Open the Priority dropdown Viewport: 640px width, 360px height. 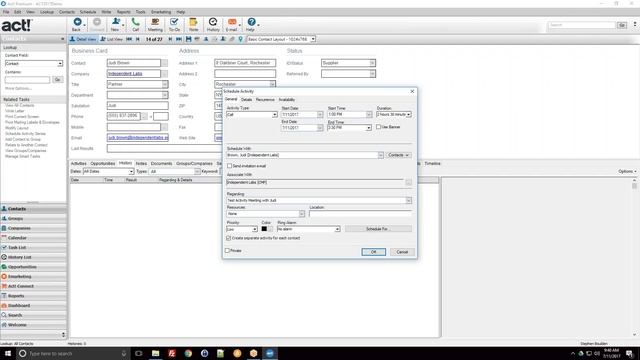(x=254, y=229)
